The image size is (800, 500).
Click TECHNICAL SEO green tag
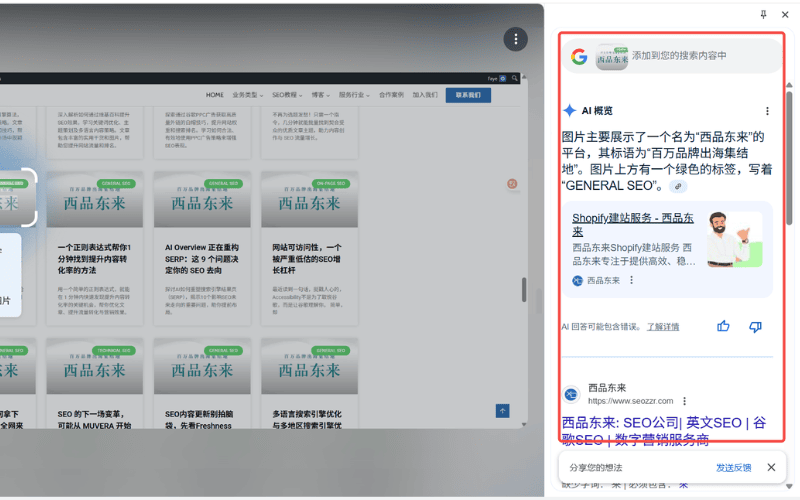click(114, 351)
